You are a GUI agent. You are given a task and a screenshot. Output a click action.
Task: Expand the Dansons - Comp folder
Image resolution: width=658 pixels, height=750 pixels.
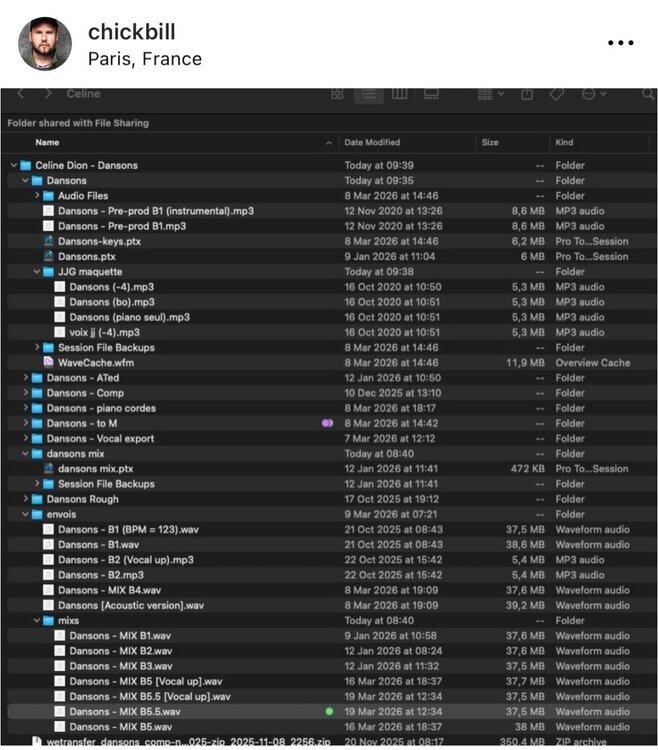pos(26,393)
